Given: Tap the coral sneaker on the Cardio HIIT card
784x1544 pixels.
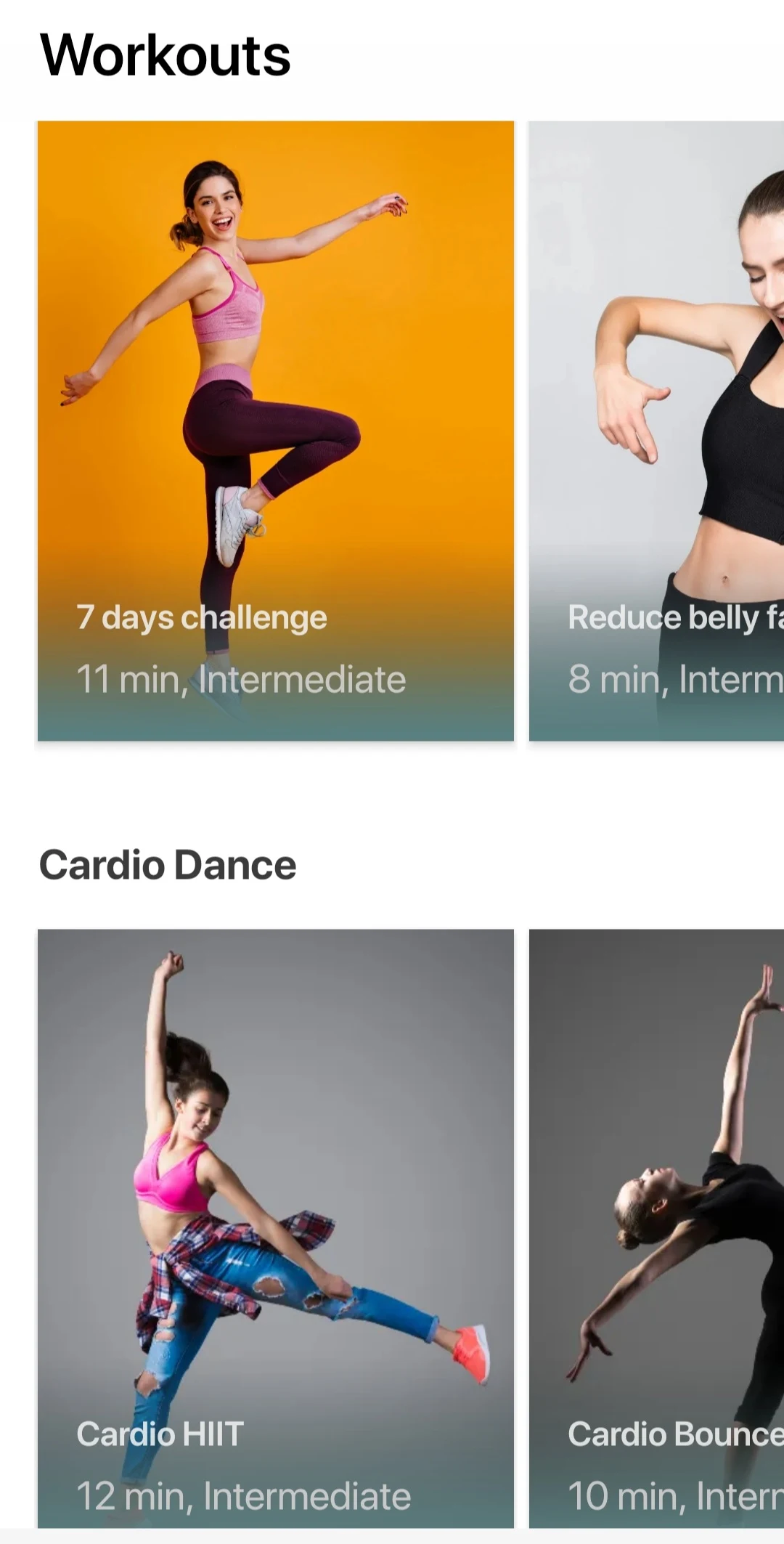Looking at the screenshot, I should 472,1353.
